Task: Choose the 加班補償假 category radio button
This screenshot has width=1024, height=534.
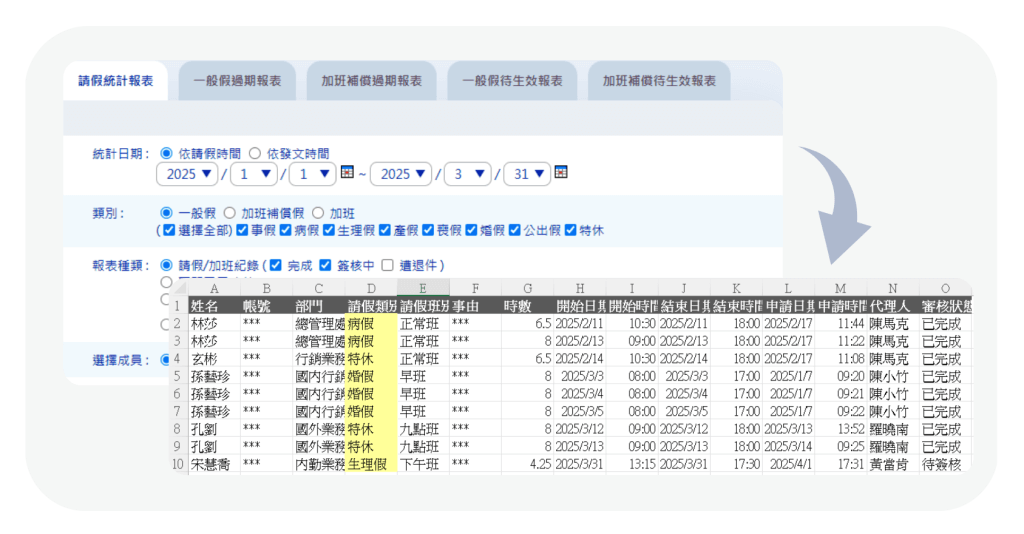Action: click(229, 213)
